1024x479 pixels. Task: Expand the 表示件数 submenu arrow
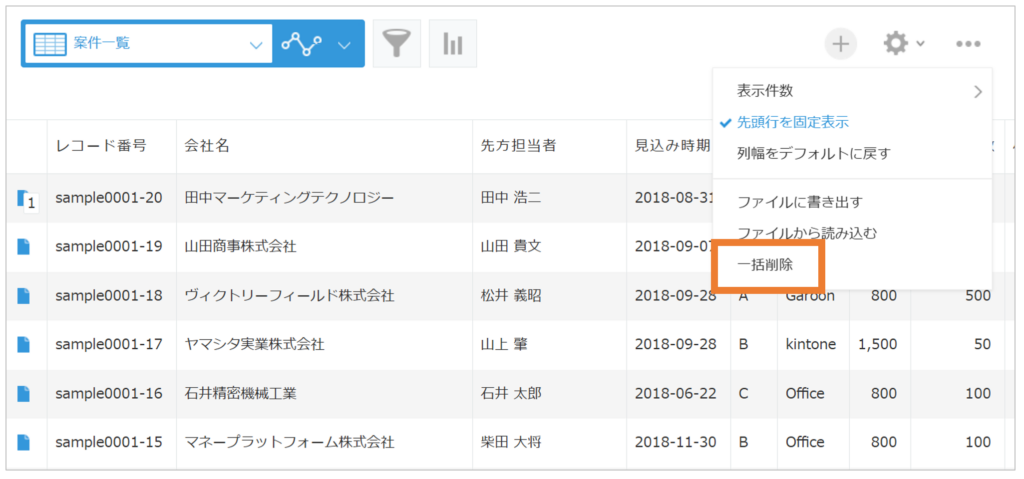tap(978, 91)
